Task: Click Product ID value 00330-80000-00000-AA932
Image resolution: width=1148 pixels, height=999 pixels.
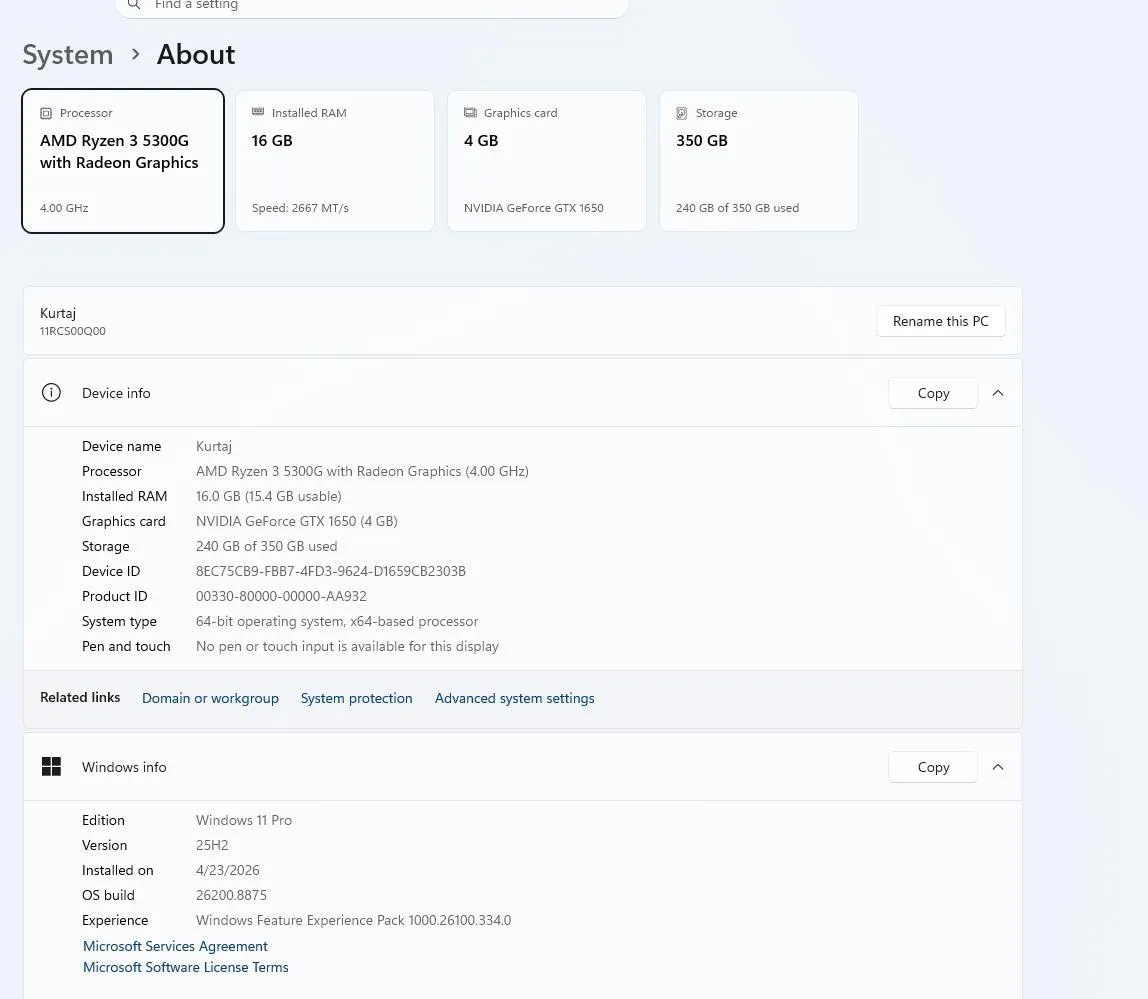Action: tap(281, 596)
